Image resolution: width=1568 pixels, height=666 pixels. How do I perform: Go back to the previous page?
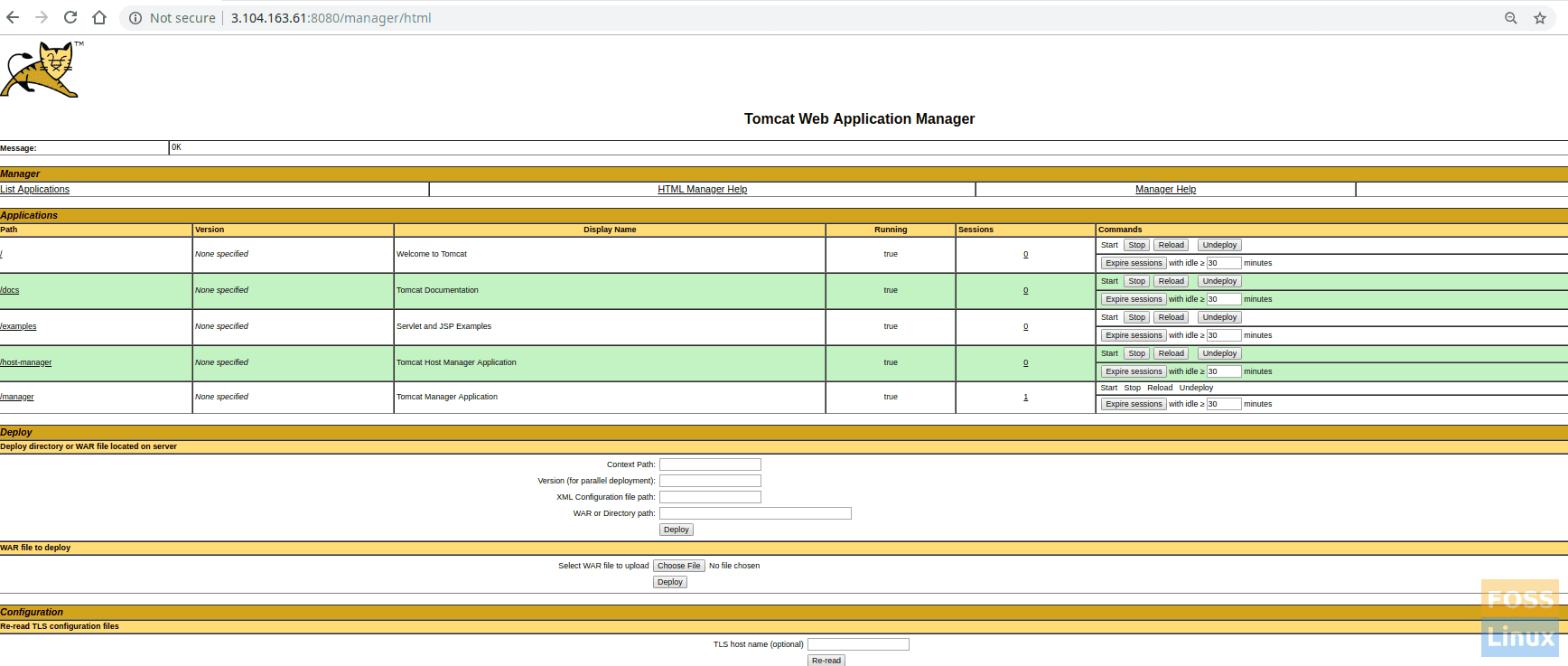pos(13,17)
